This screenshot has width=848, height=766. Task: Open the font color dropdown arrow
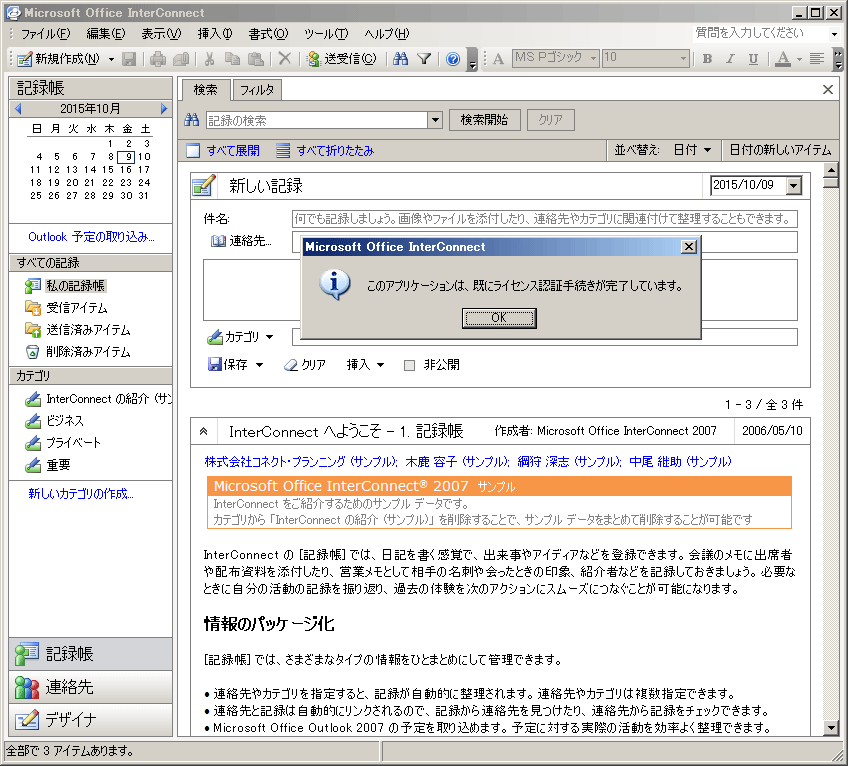tap(799, 58)
